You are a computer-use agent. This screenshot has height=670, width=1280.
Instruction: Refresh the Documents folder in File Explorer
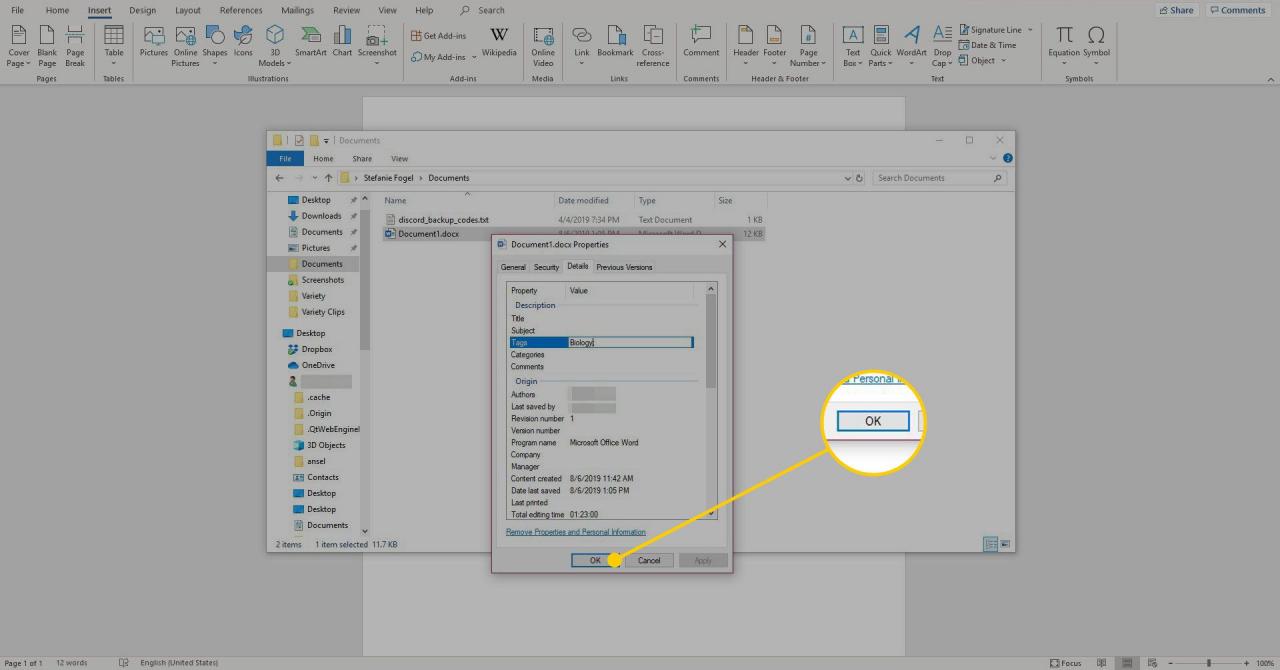(x=860, y=178)
